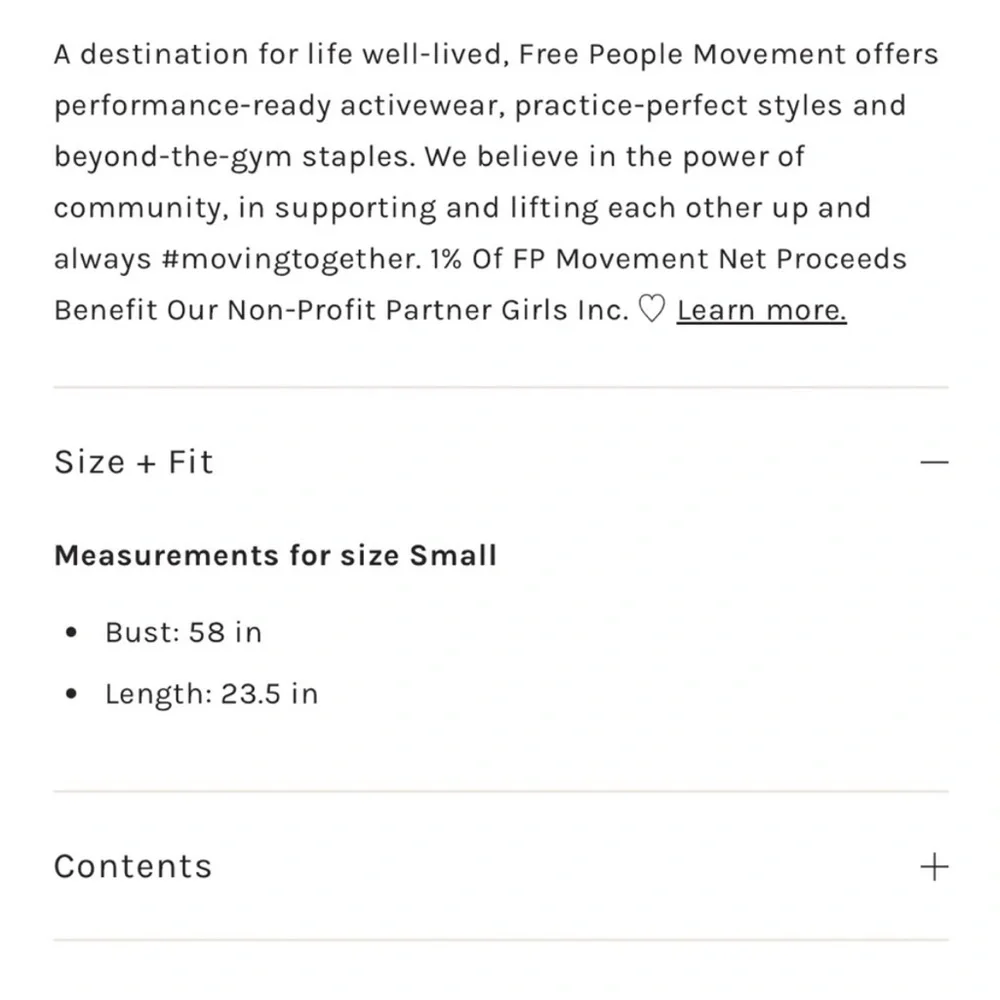Click the divider line below Contents
Viewport: 1000px width, 1000px height.
click(x=500, y=940)
